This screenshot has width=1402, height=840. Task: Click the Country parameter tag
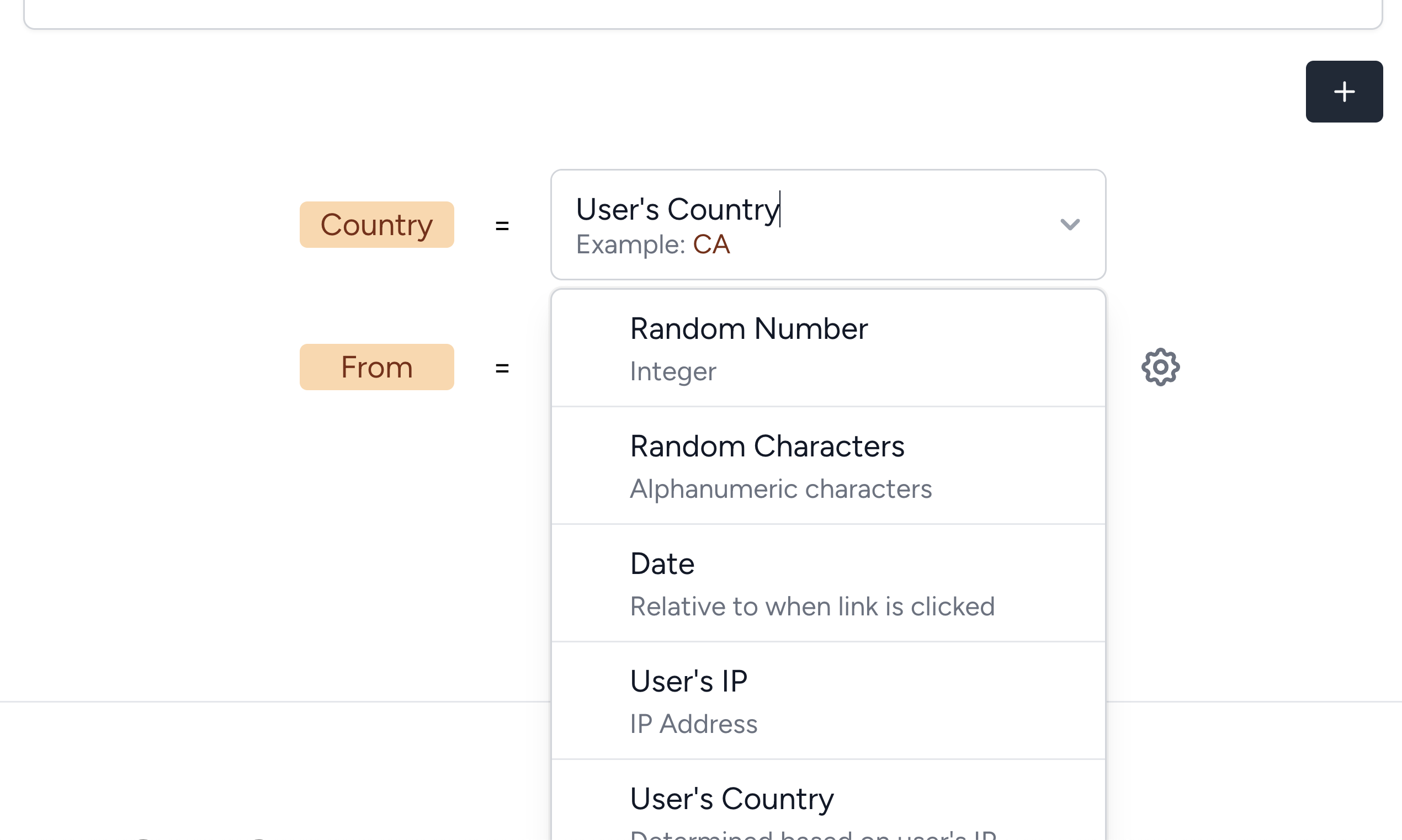[x=376, y=225]
